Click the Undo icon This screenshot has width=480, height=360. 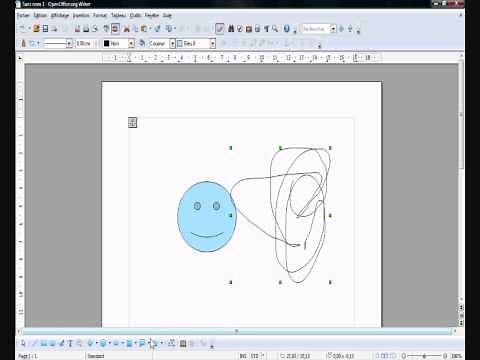pos(169,29)
